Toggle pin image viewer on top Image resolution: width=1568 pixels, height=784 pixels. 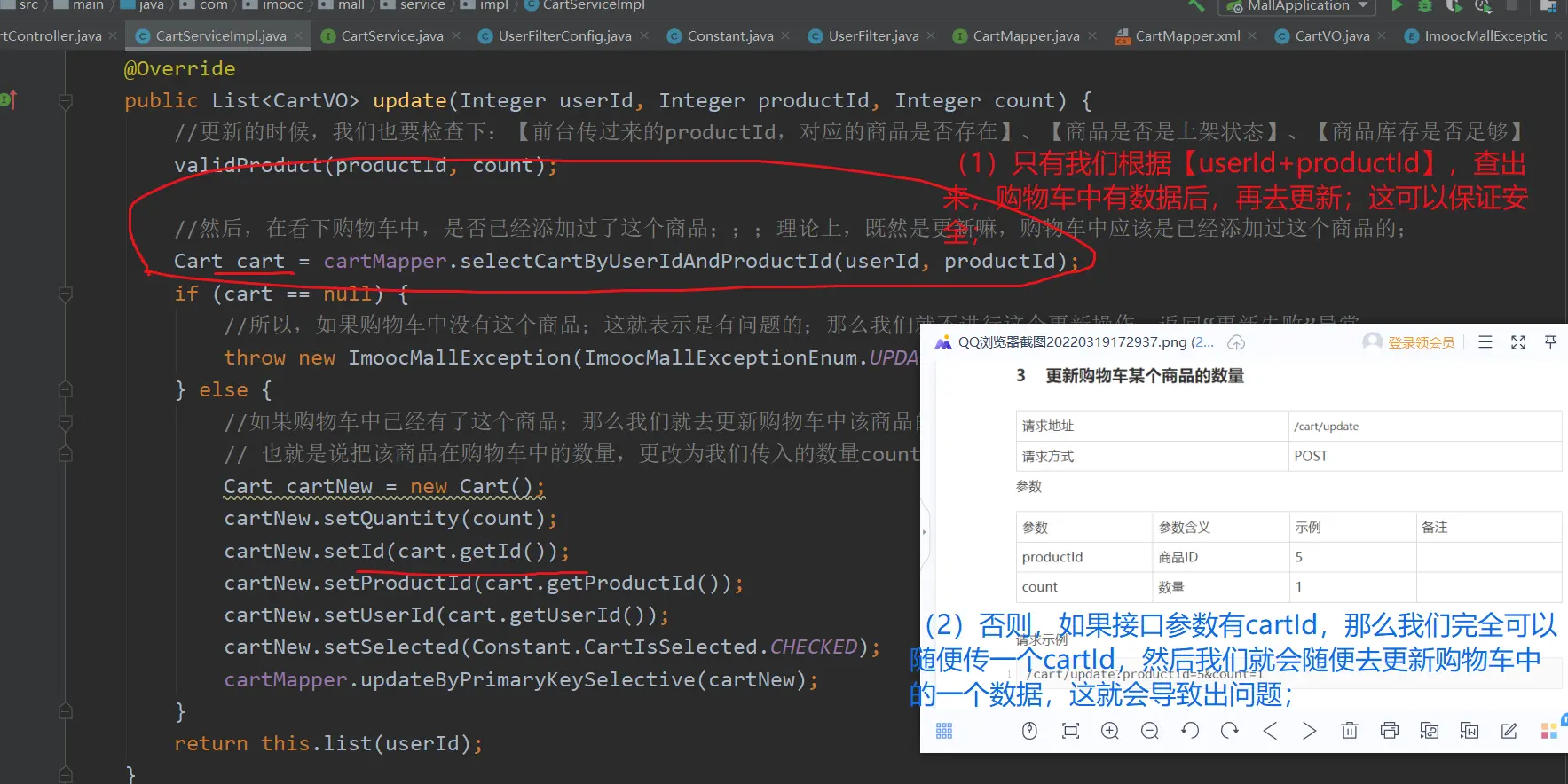coord(1550,341)
